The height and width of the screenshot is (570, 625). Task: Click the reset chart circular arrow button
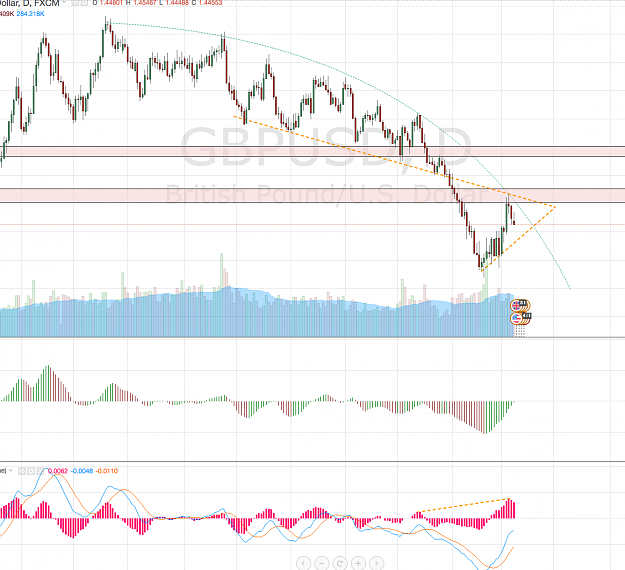340,563
